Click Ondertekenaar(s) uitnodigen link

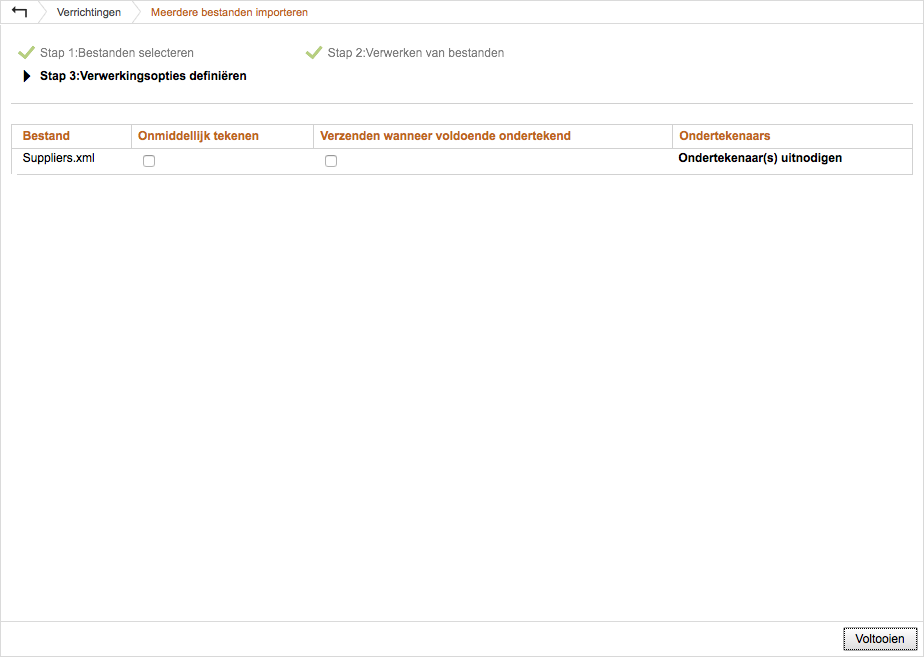(x=760, y=158)
